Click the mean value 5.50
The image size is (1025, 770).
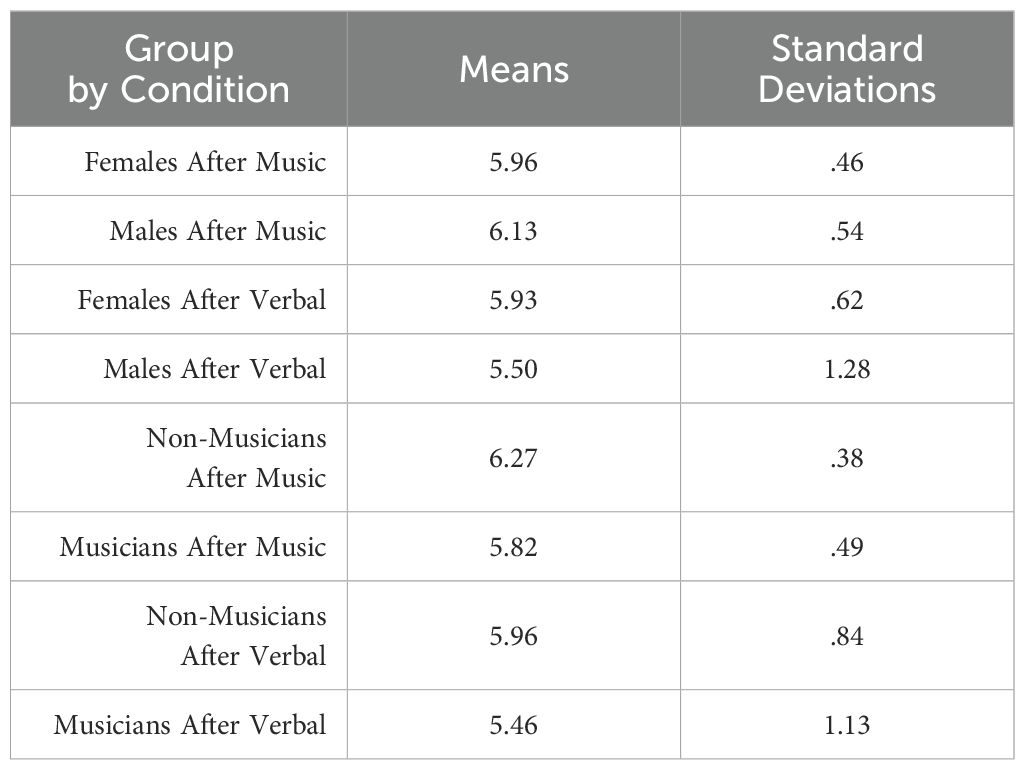coord(514,369)
